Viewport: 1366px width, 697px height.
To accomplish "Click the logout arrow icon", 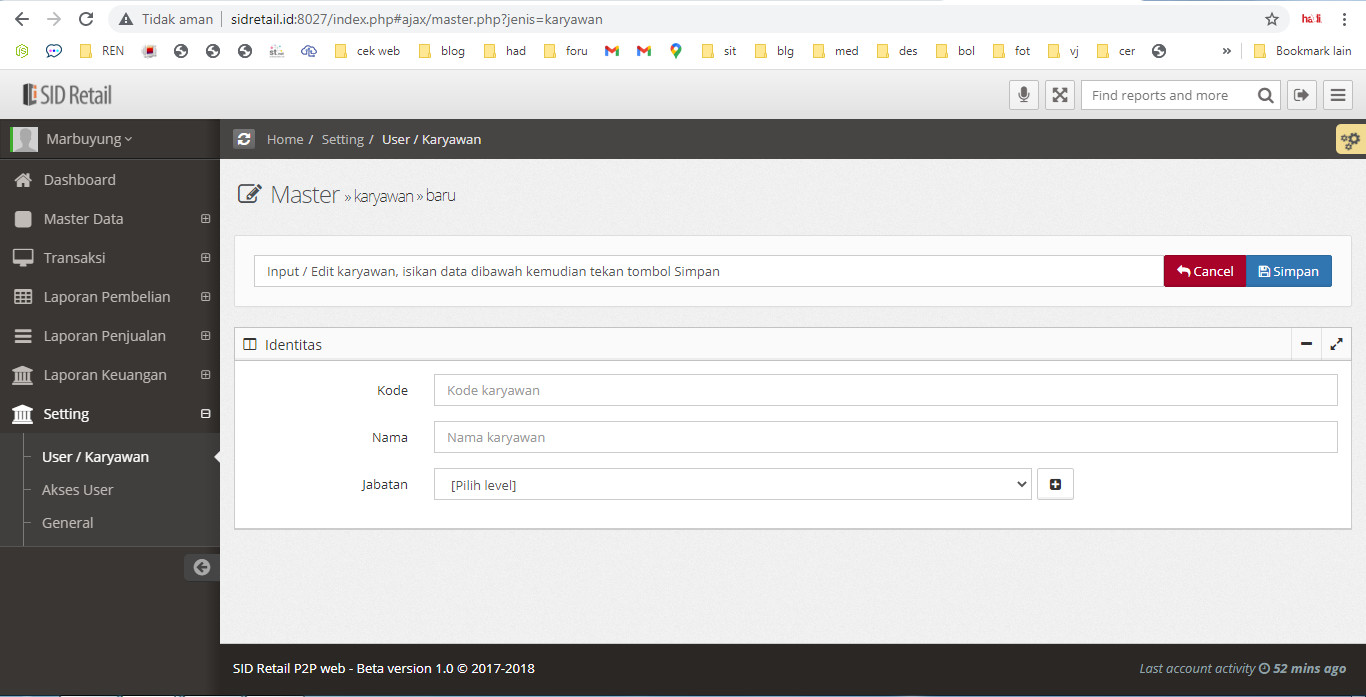I will click(x=1301, y=95).
